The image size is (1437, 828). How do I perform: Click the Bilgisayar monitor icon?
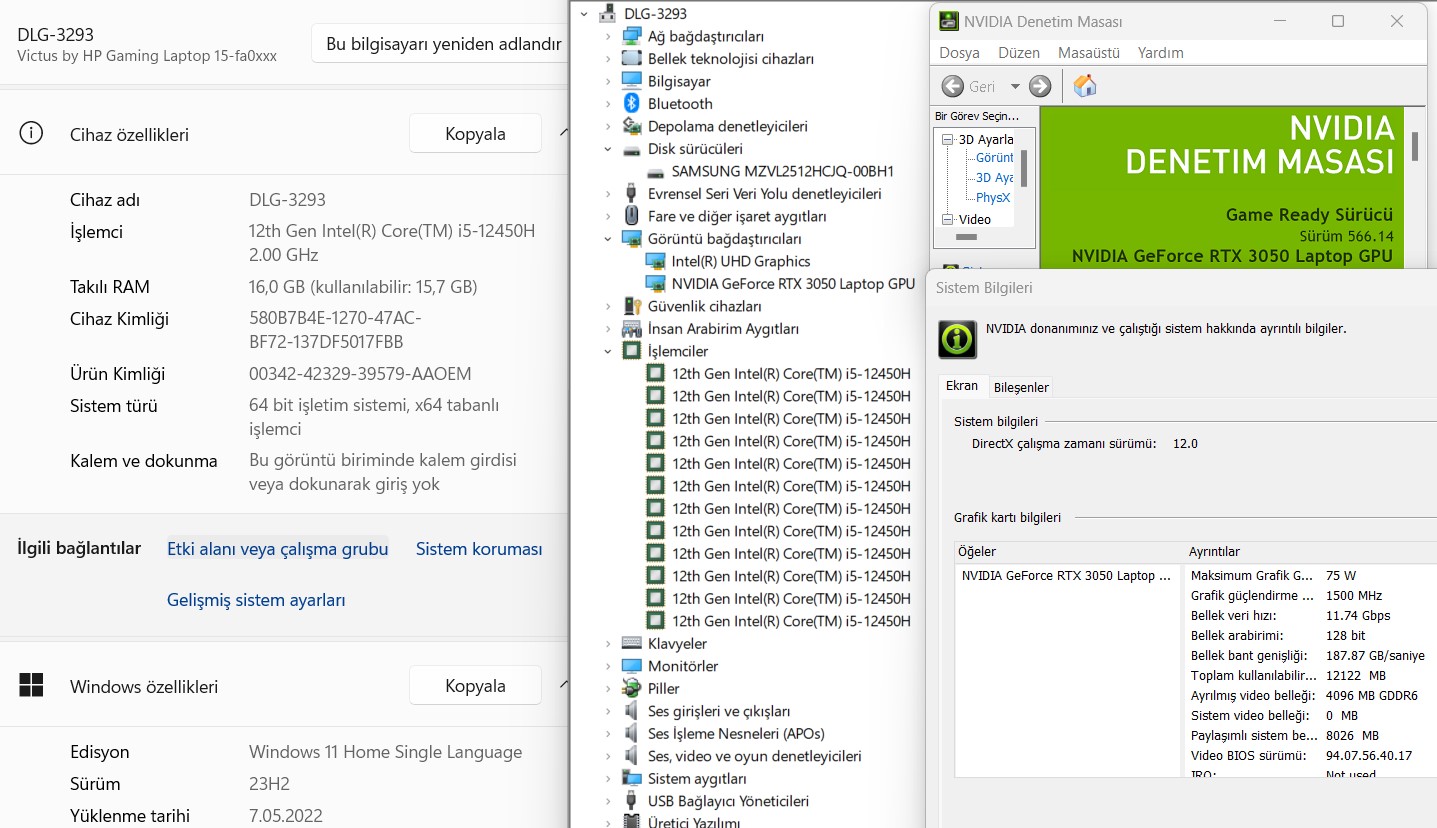(x=631, y=81)
